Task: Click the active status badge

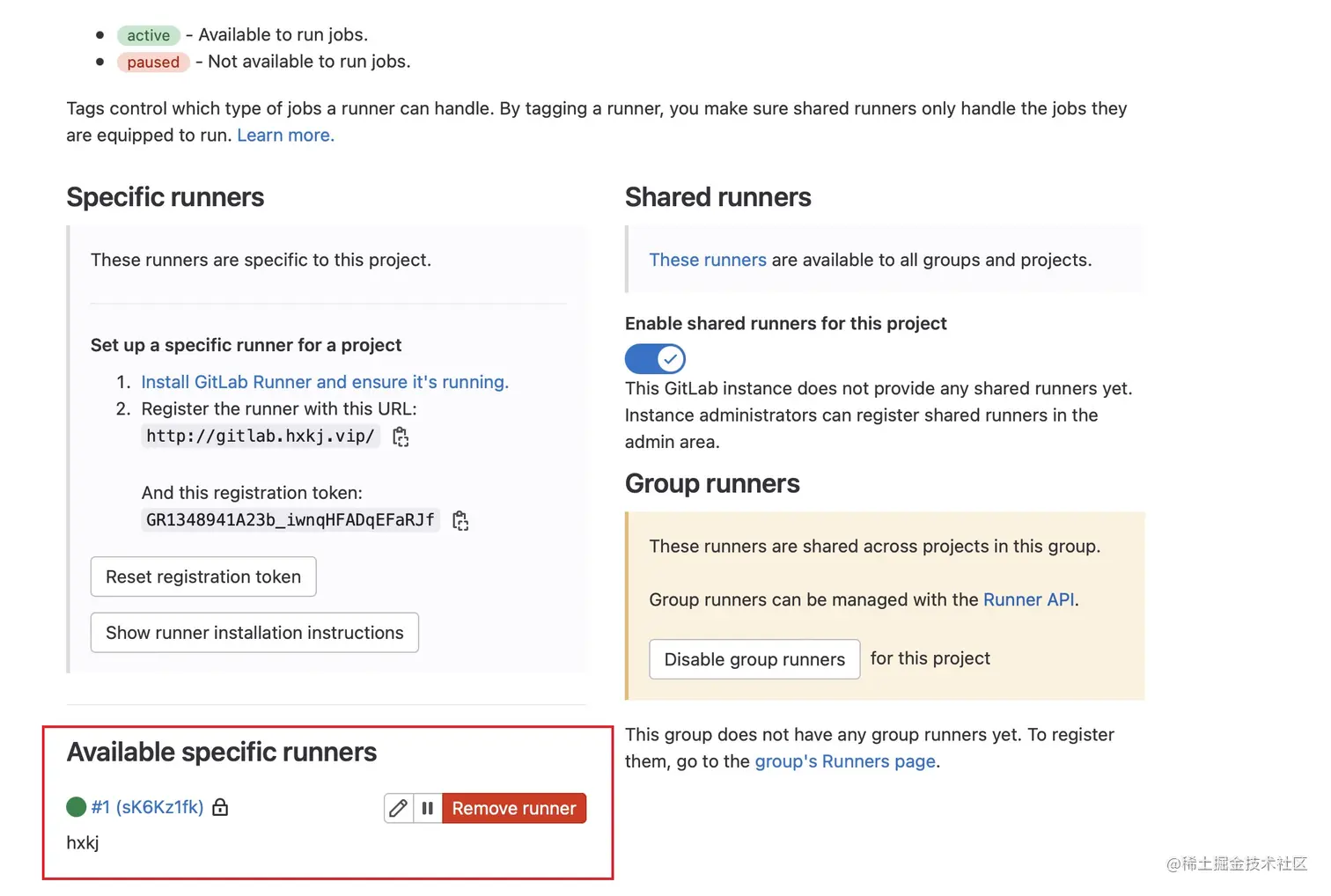Action: [149, 35]
